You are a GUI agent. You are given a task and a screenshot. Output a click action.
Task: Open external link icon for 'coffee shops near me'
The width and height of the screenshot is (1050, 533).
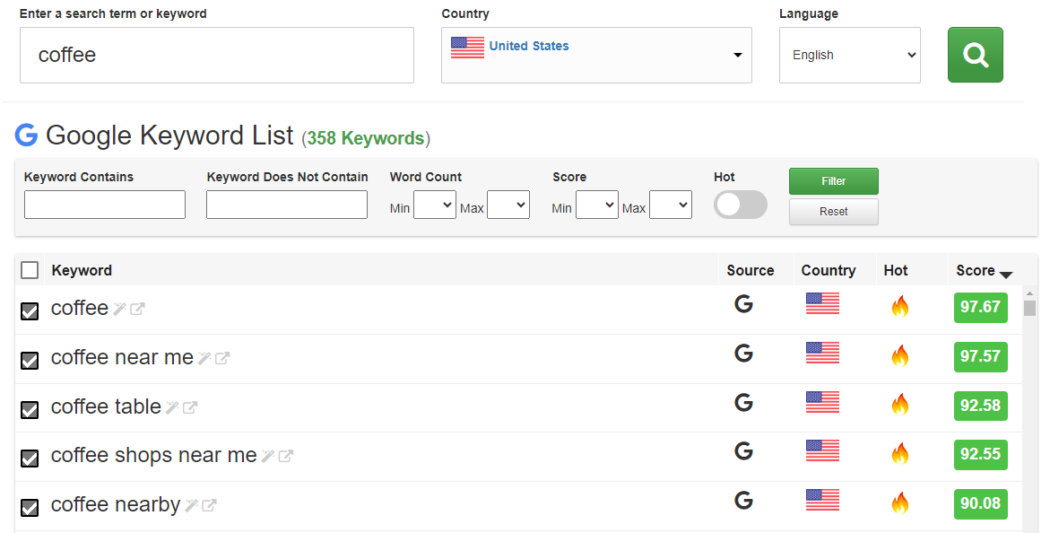coord(286,456)
